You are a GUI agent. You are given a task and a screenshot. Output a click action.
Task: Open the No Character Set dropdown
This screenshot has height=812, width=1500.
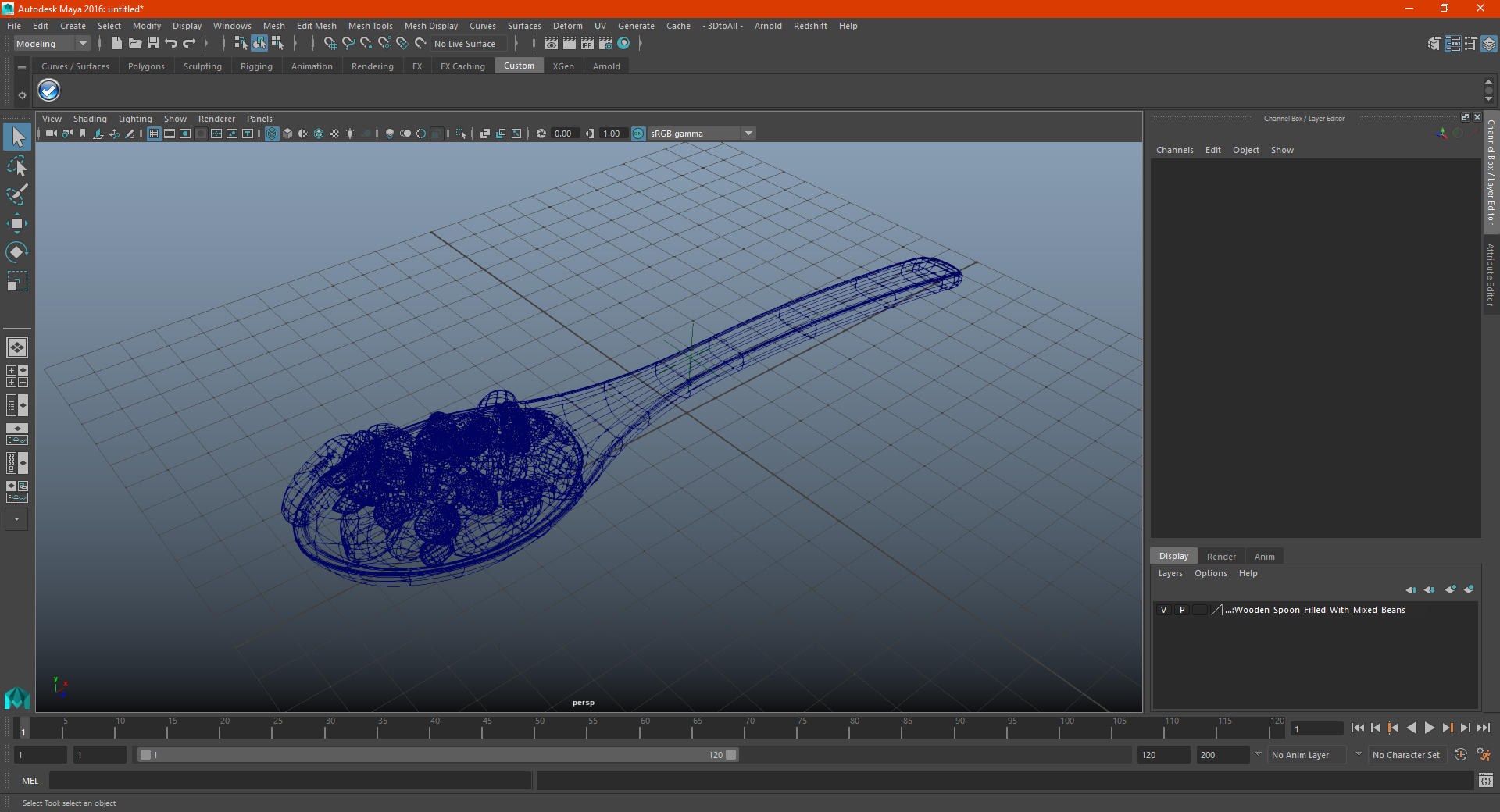click(1407, 755)
